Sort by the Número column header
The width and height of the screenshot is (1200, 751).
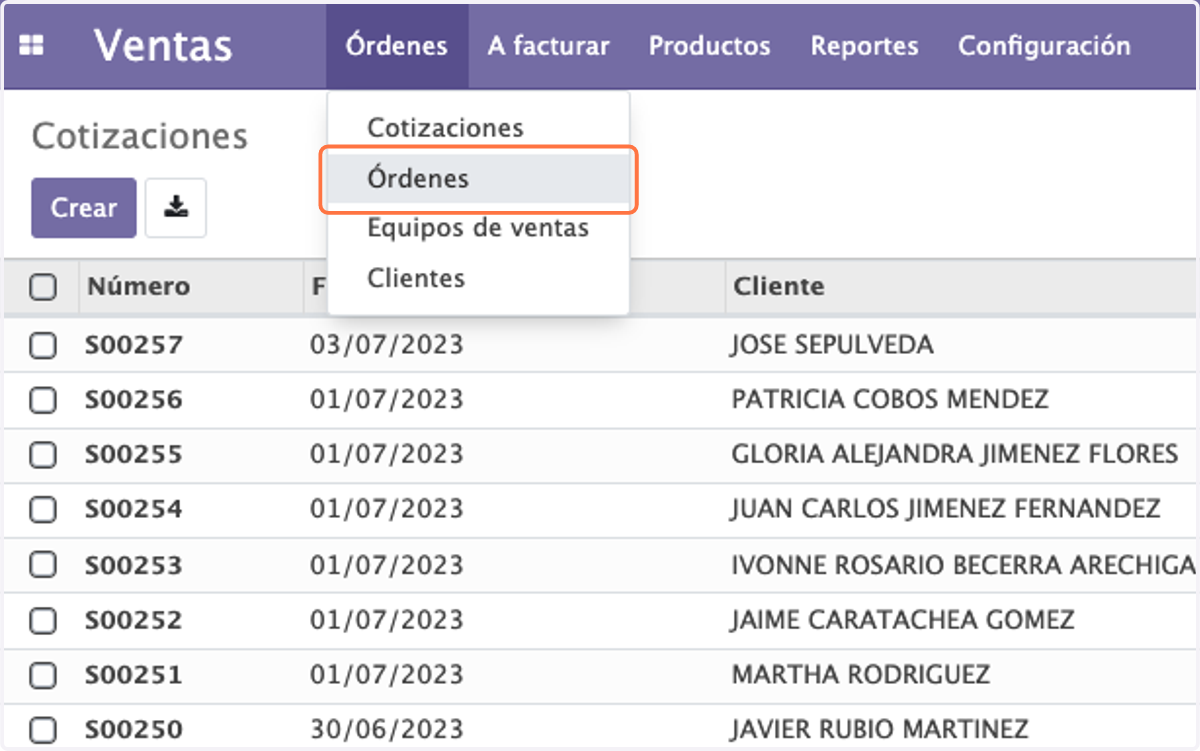click(x=138, y=286)
